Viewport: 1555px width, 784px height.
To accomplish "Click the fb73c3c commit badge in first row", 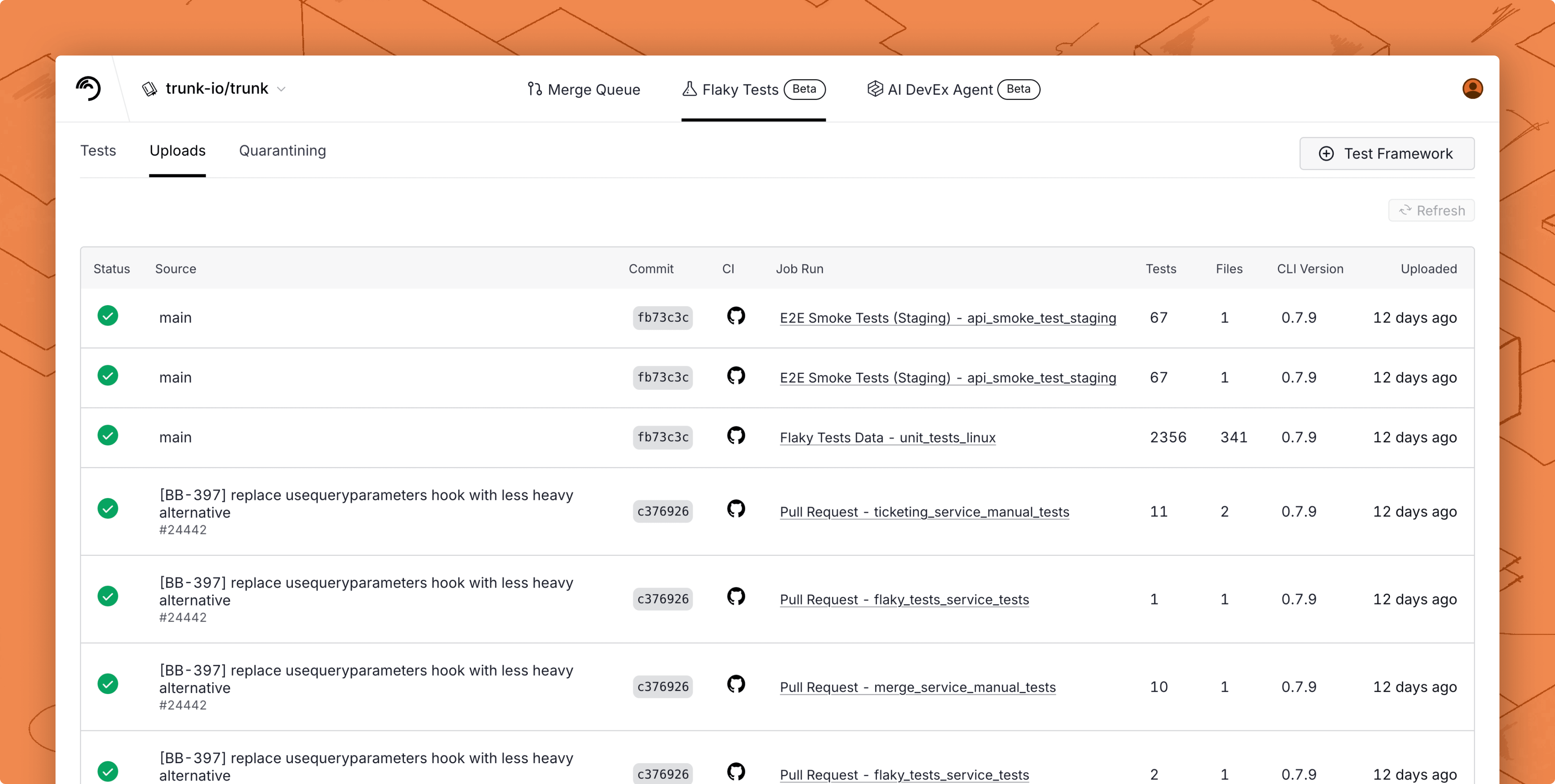I will click(x=662, y=318).
